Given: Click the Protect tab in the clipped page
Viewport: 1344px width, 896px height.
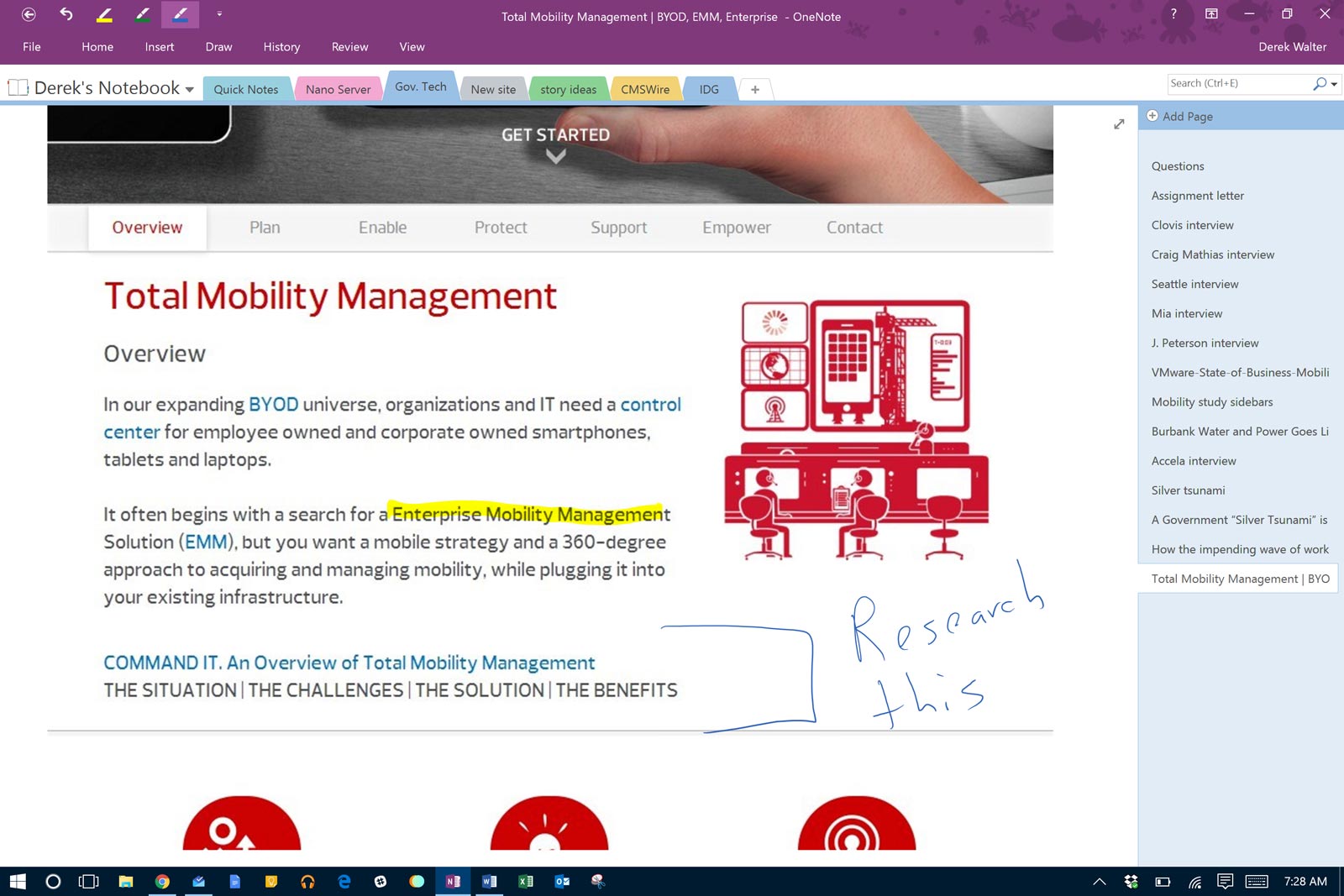Looking at the screenshot, I should pyautogui.click(x=501, y=228).
